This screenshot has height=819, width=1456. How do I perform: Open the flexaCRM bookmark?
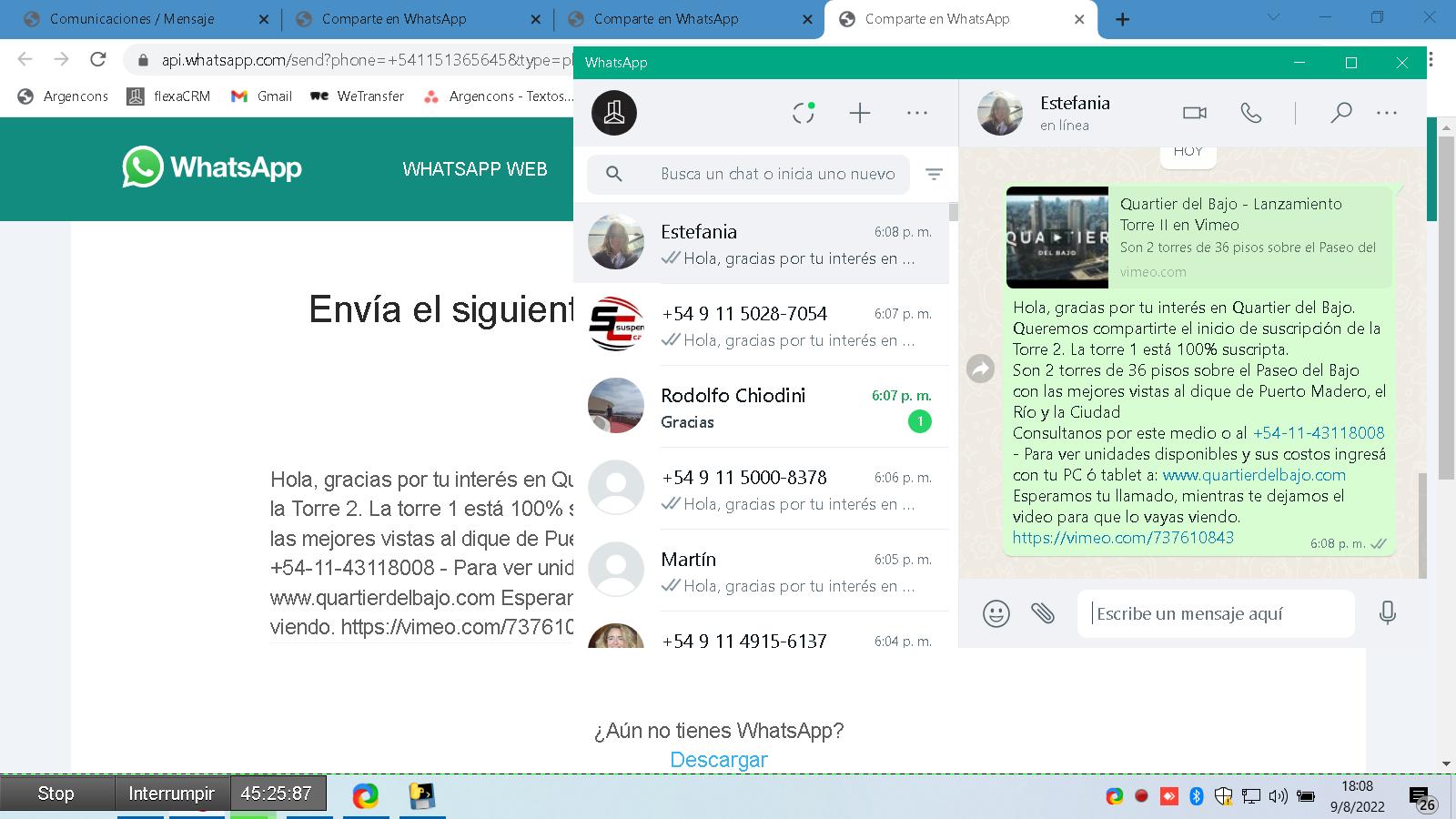168,96
